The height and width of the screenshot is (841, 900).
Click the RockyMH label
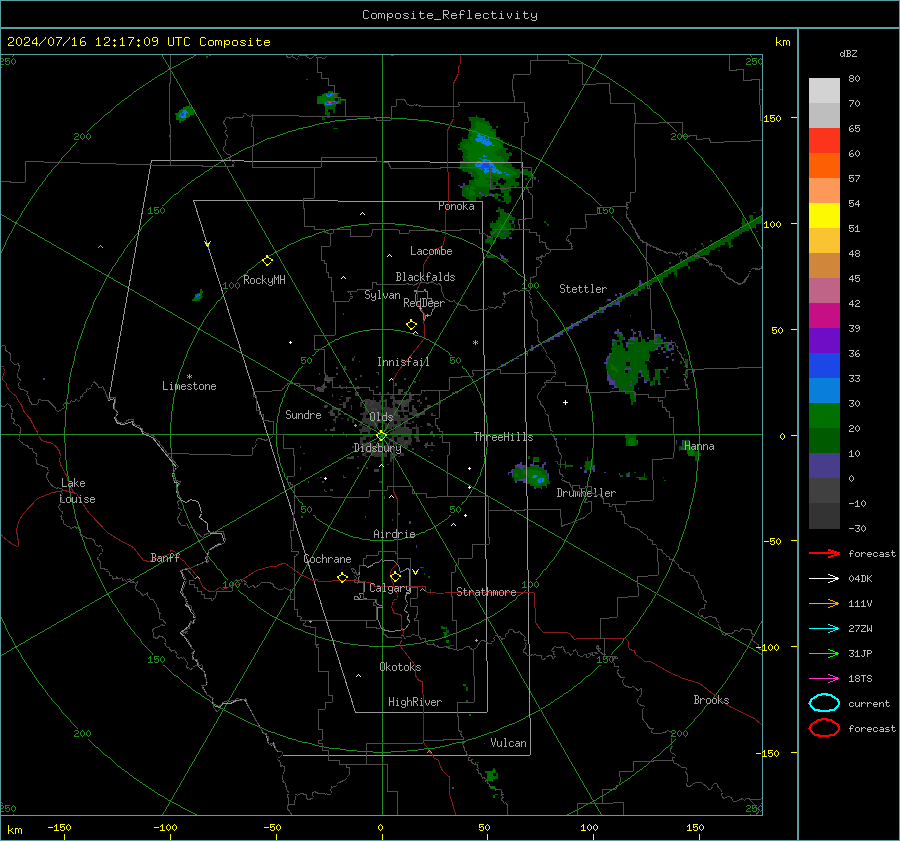[x=264, y=280]
